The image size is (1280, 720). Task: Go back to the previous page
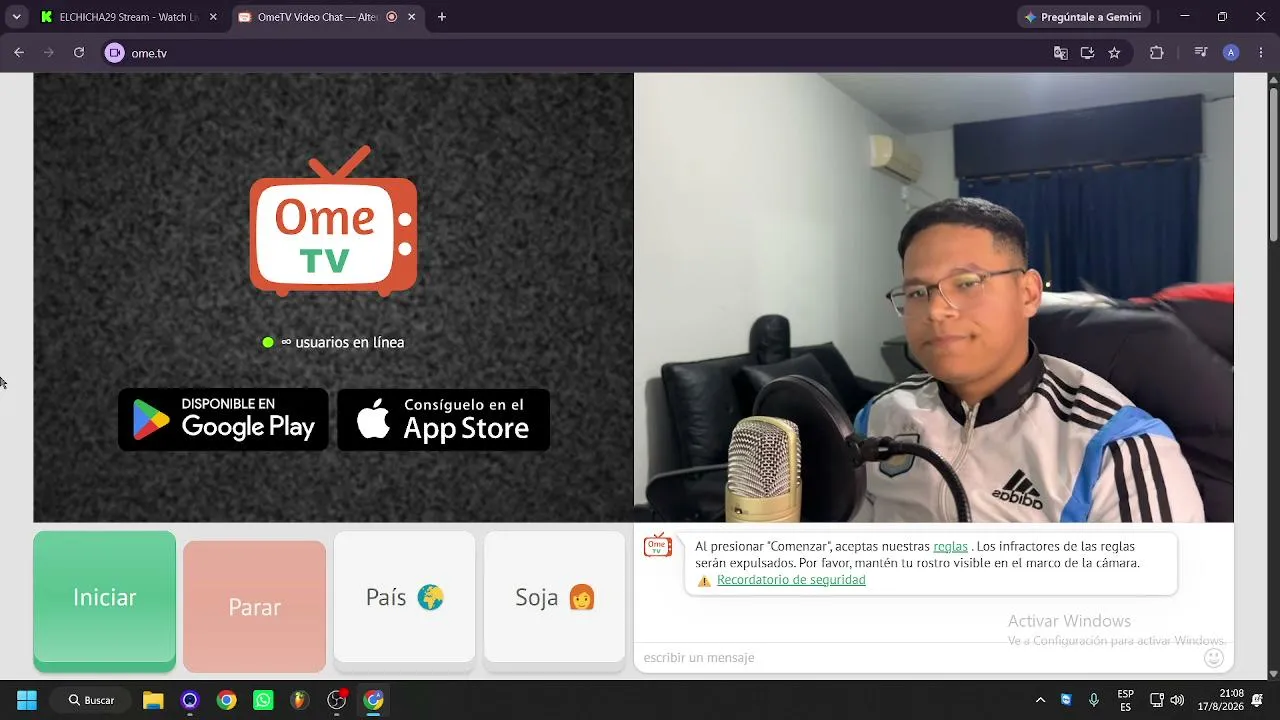19,53
